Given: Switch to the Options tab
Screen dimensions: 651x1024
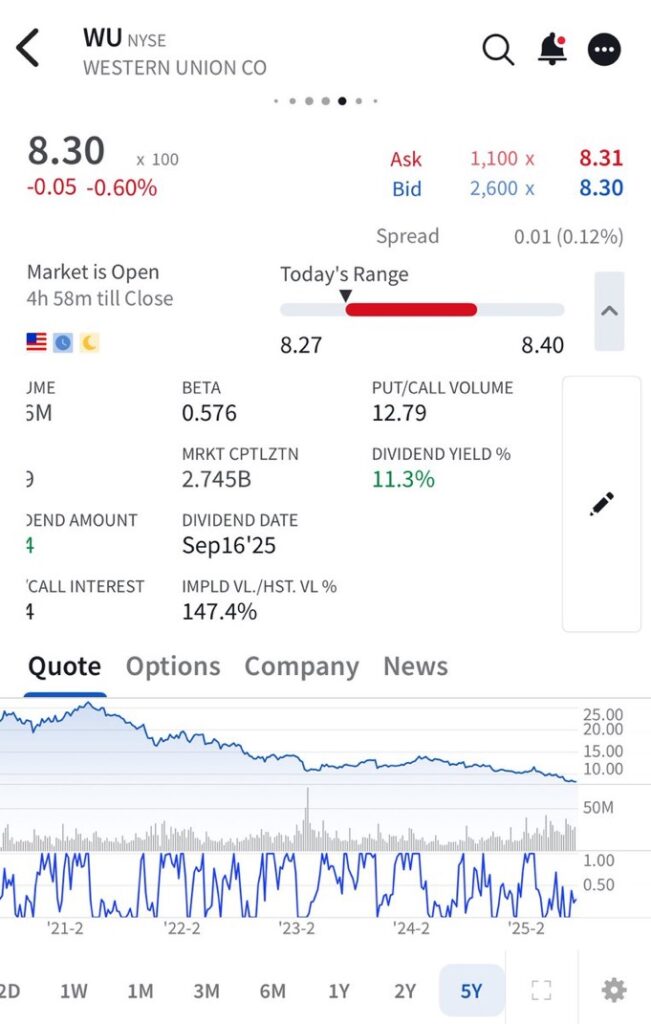Looking at the screenshot, I should point(173,666).
